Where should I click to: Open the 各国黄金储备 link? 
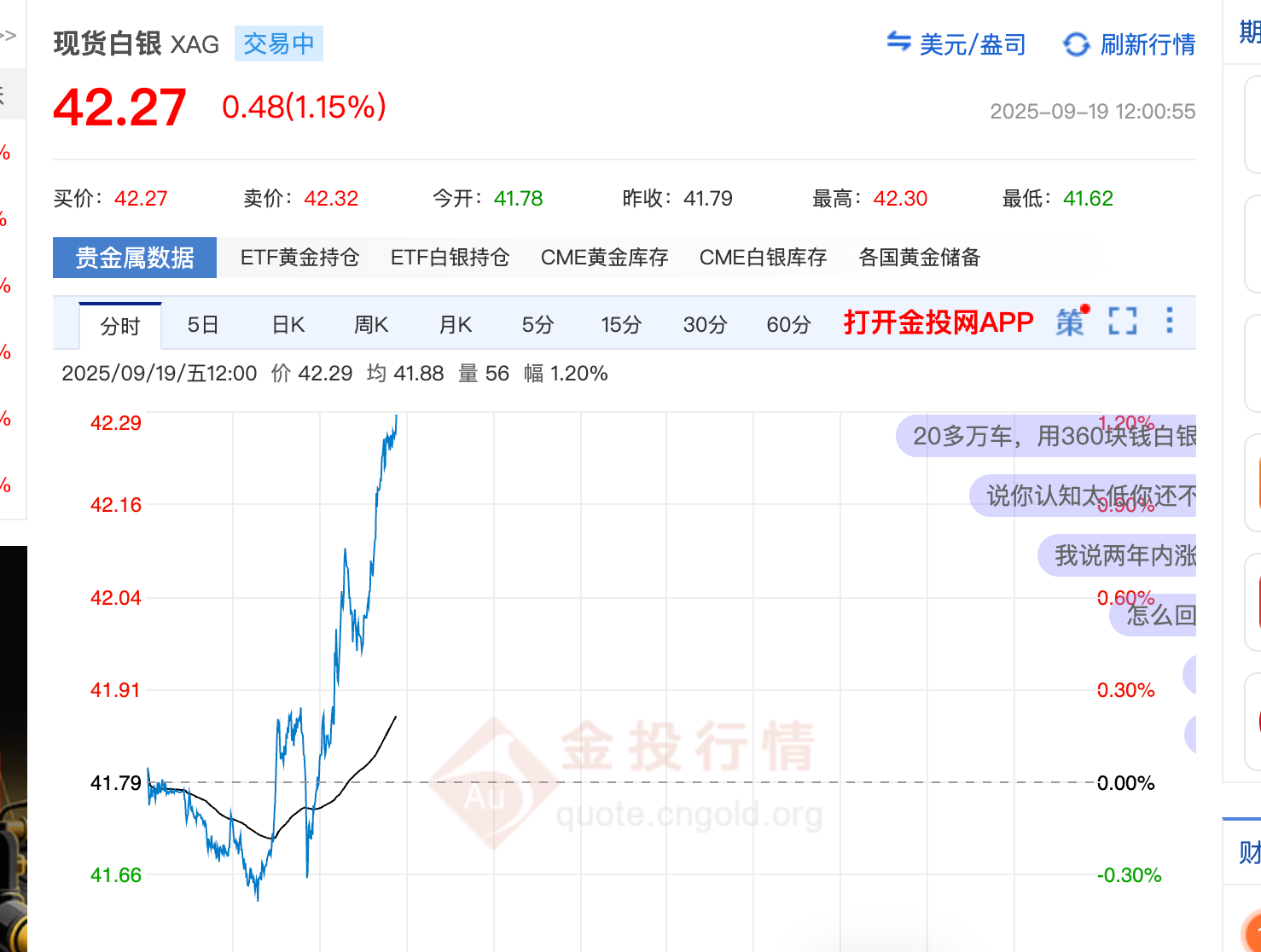pyautogui.click(x=919, y=258)
